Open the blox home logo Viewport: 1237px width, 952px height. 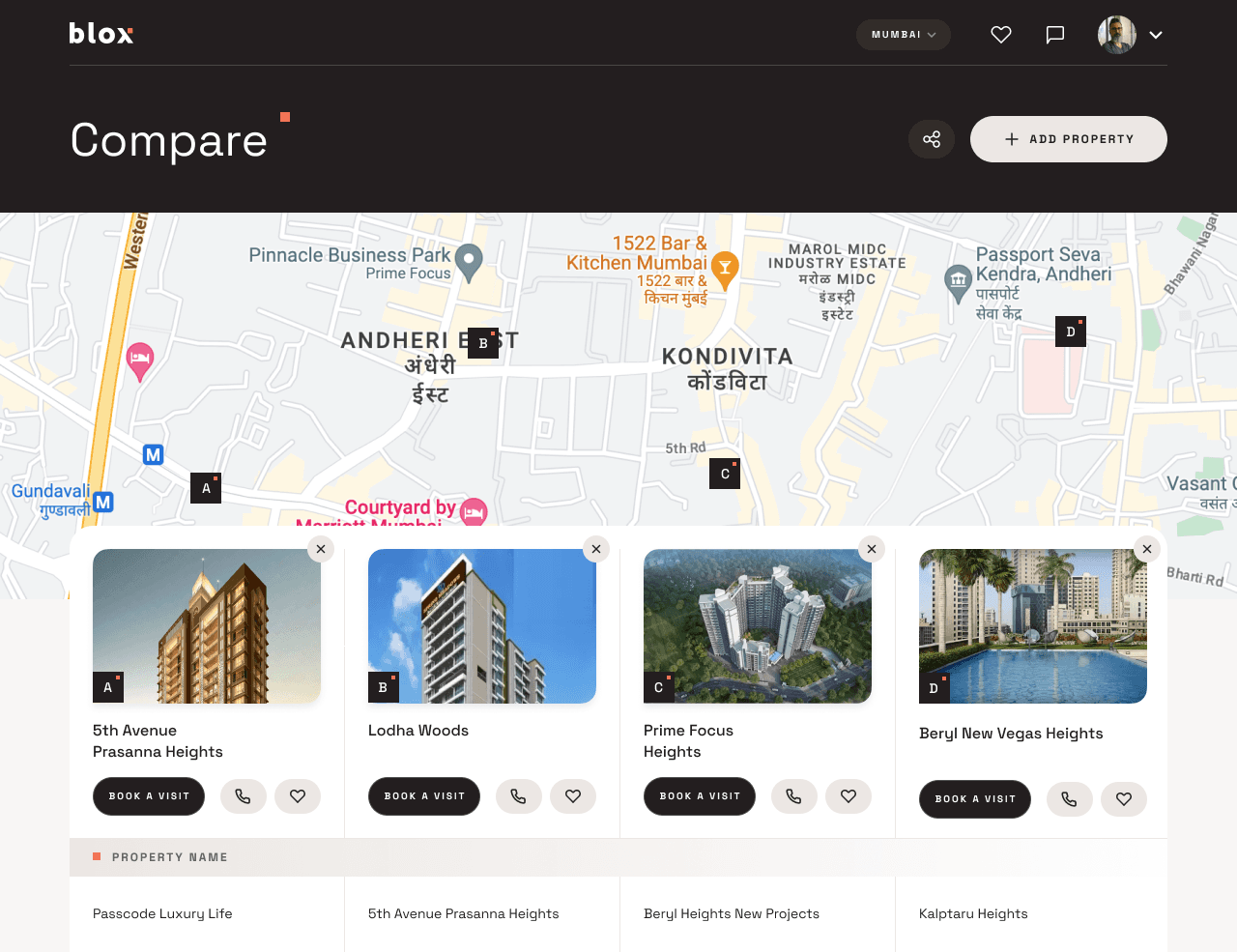coord(101,34)
